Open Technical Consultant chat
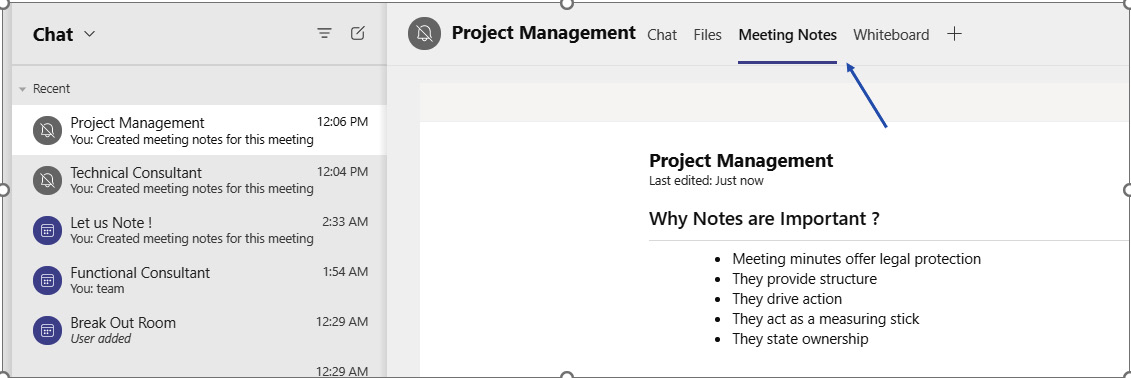 point(199,180)
